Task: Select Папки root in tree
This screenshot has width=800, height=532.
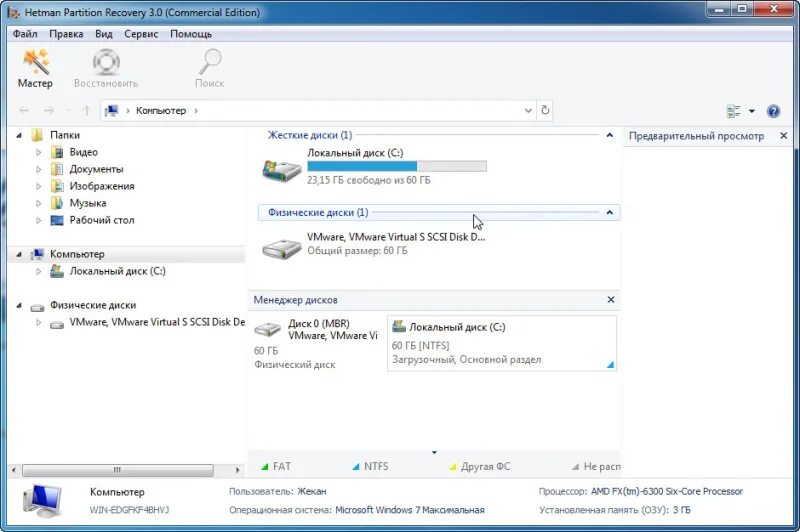Action: (x=65, y=135)
